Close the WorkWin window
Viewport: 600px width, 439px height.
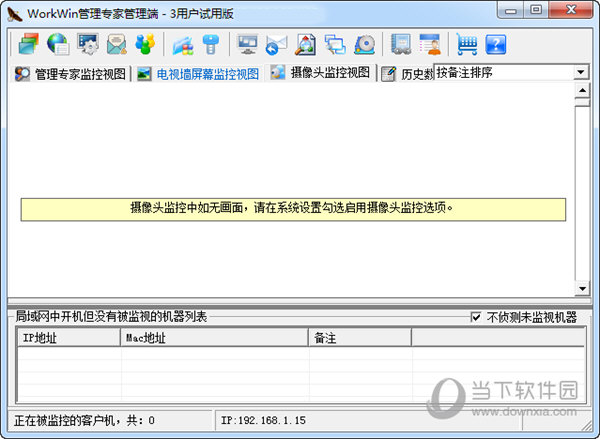pos(571,10)
